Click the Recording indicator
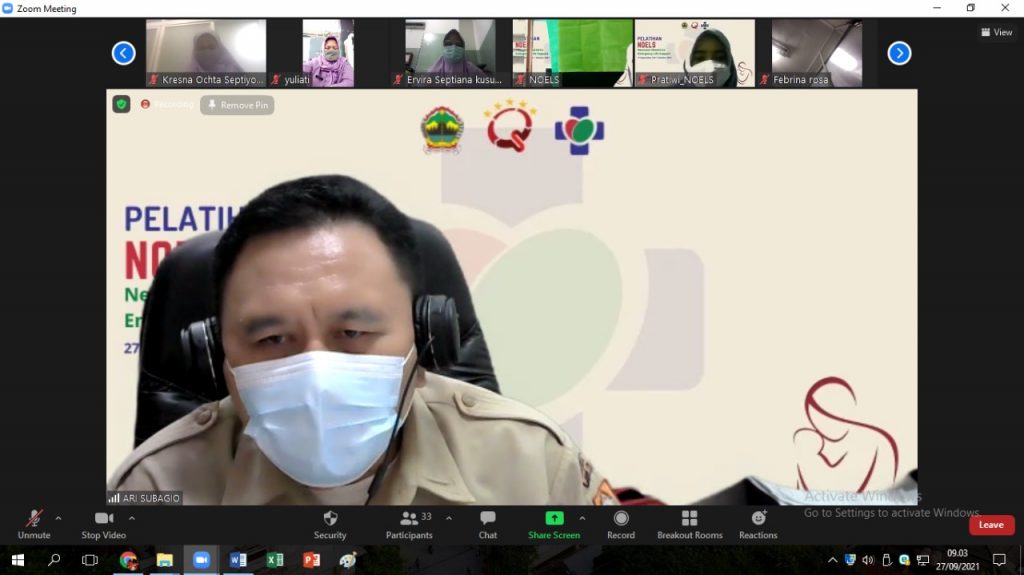The width and height of the screenshot is (1024, 575). click(167, 105)
